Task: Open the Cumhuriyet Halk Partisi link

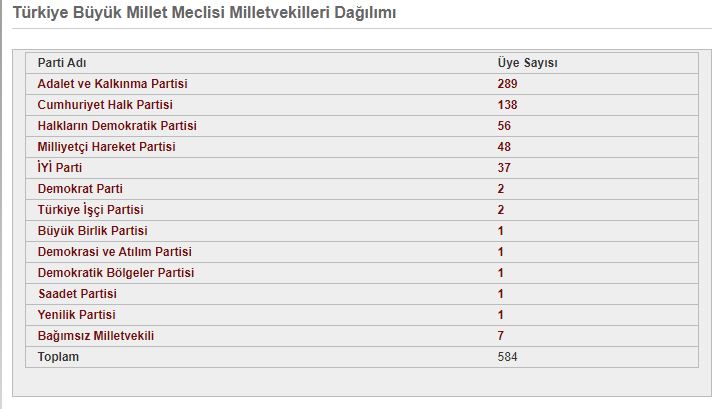Action: click(x=105, y=105)
